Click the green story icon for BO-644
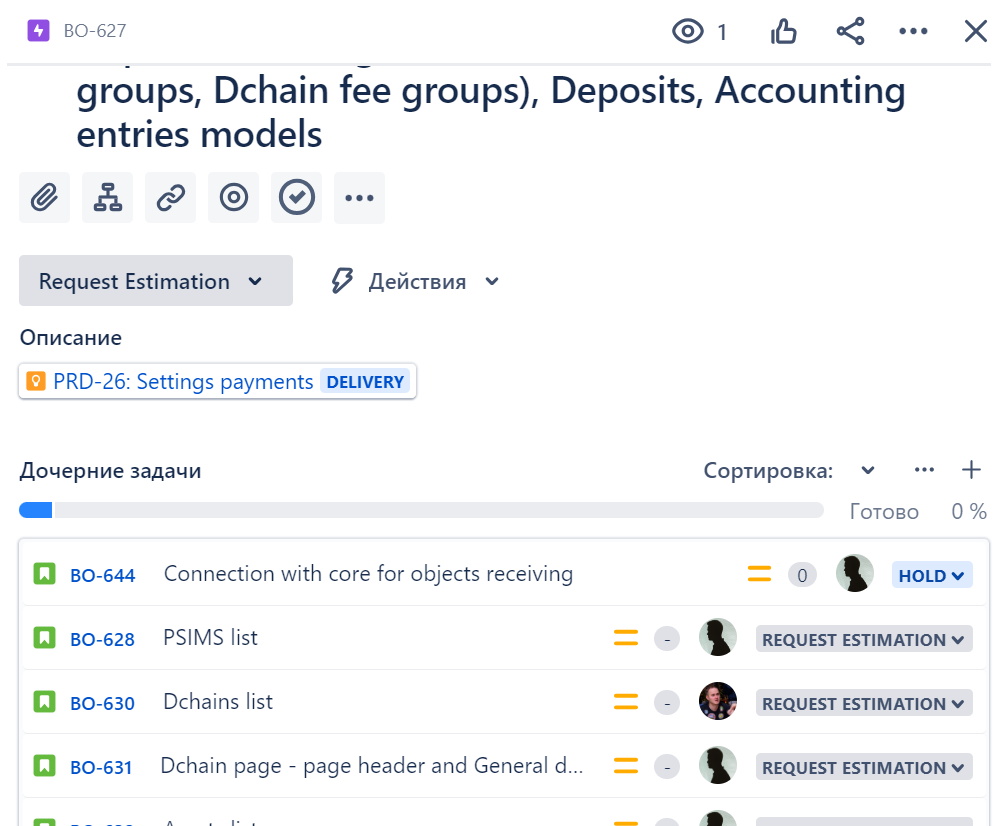The width and height of the screenshot is (993, 826). 44,574
